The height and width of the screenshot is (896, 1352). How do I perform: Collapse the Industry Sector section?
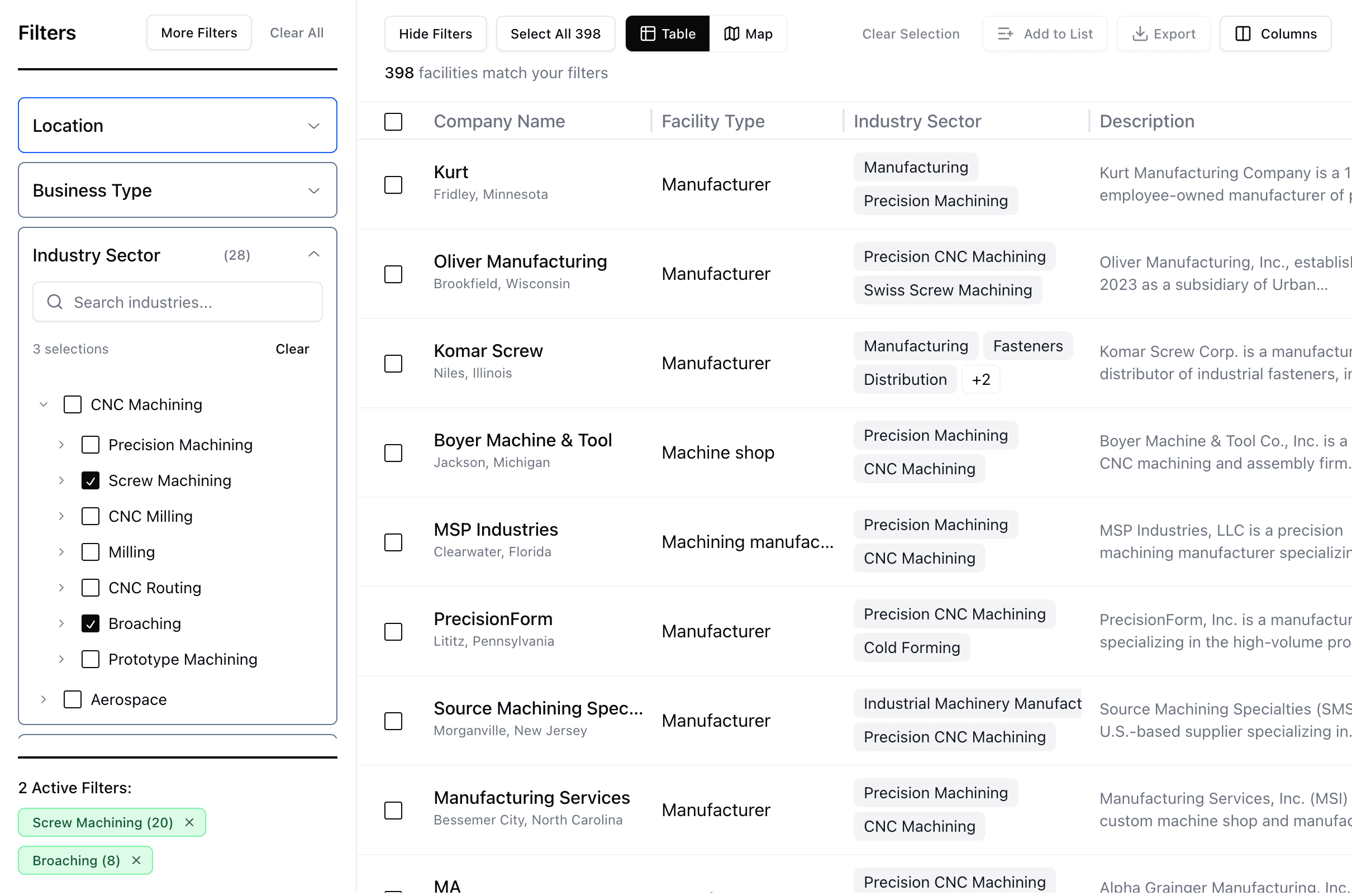tap(314, 254)
